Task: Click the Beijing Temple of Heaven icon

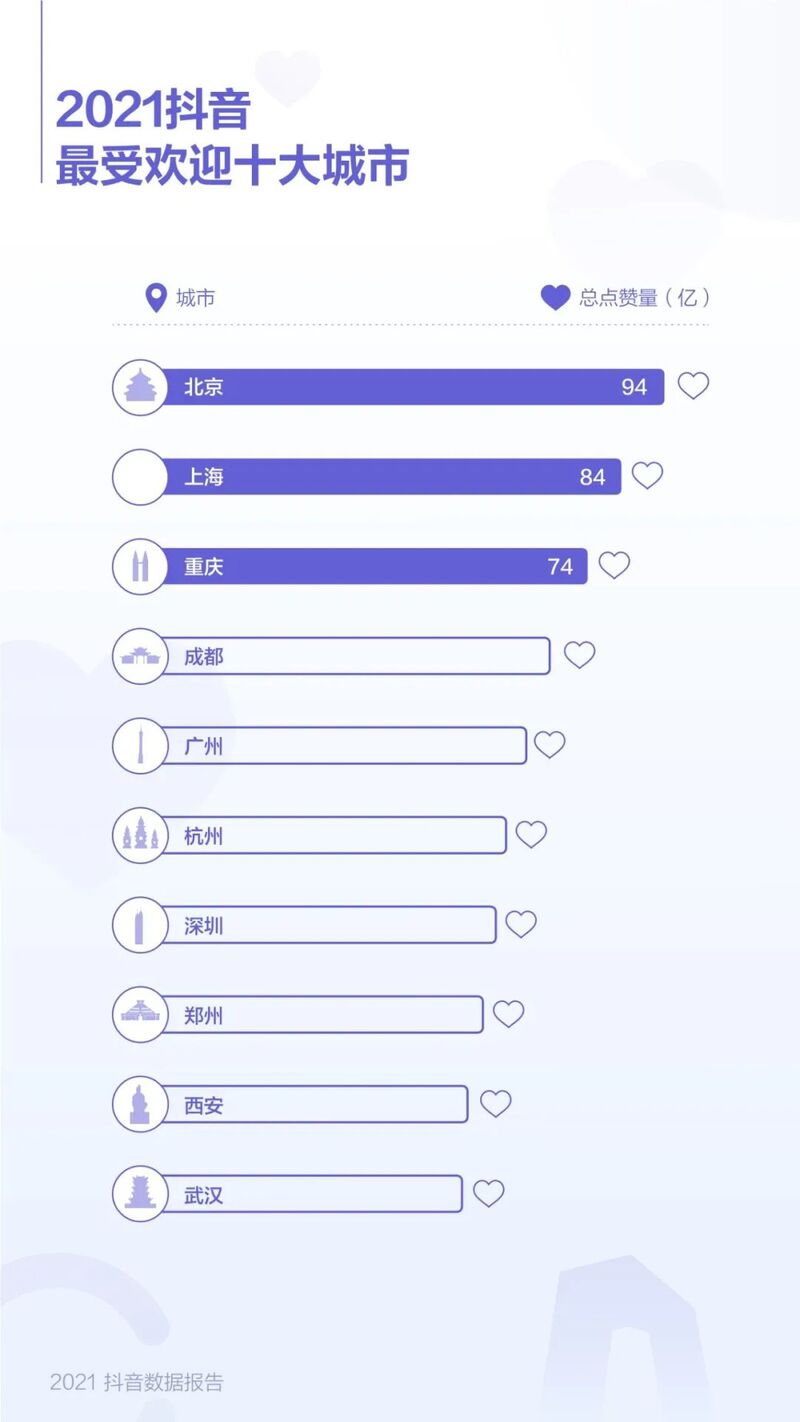Action: pos(140,387)
